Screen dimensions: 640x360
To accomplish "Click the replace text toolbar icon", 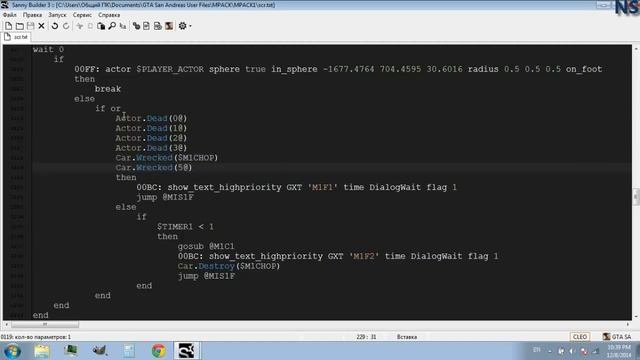I will tap(122, 26).
